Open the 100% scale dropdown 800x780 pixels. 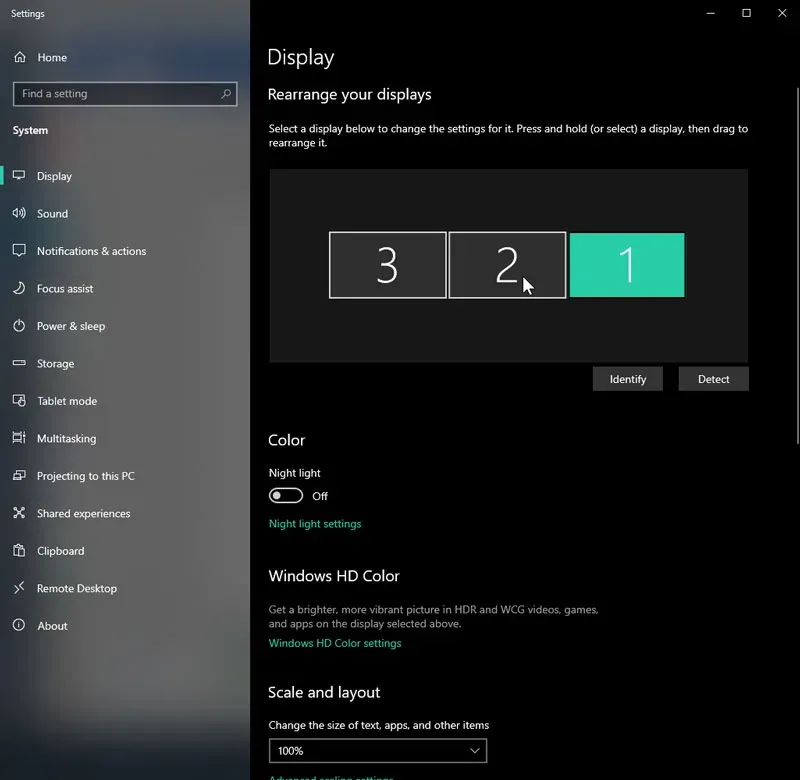tap(378, 750)
